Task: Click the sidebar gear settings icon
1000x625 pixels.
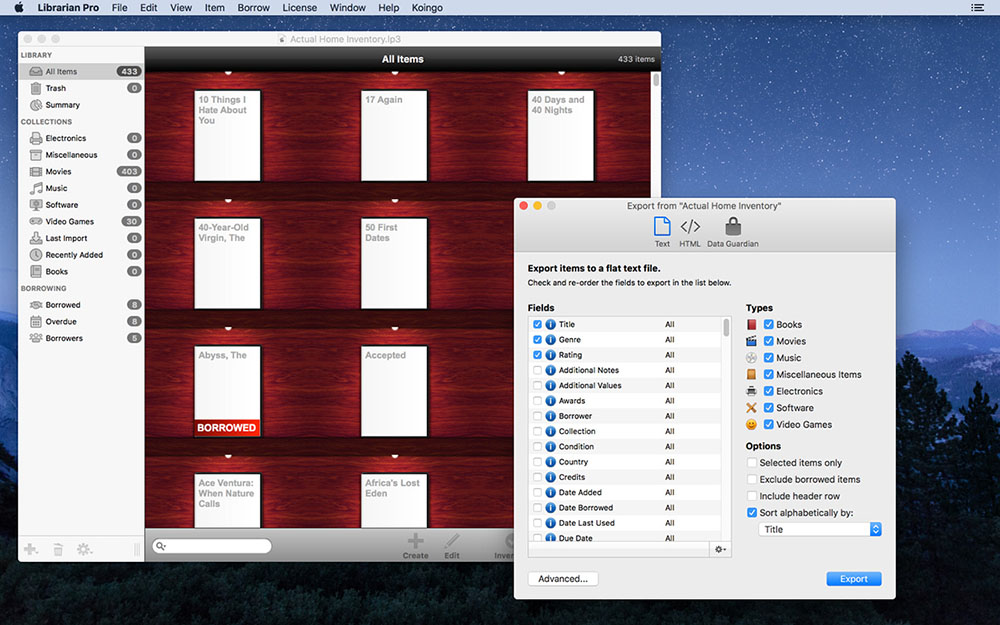Action: (84, 549)
